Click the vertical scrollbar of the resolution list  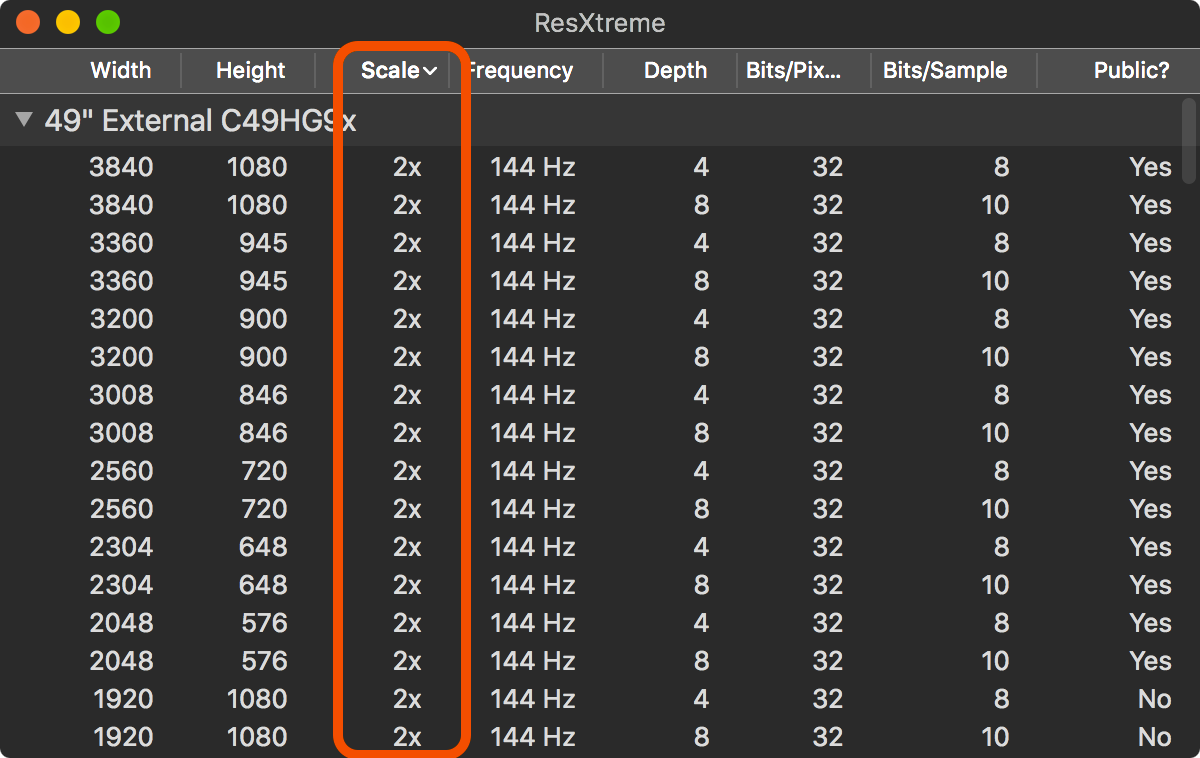(1189, 140)
